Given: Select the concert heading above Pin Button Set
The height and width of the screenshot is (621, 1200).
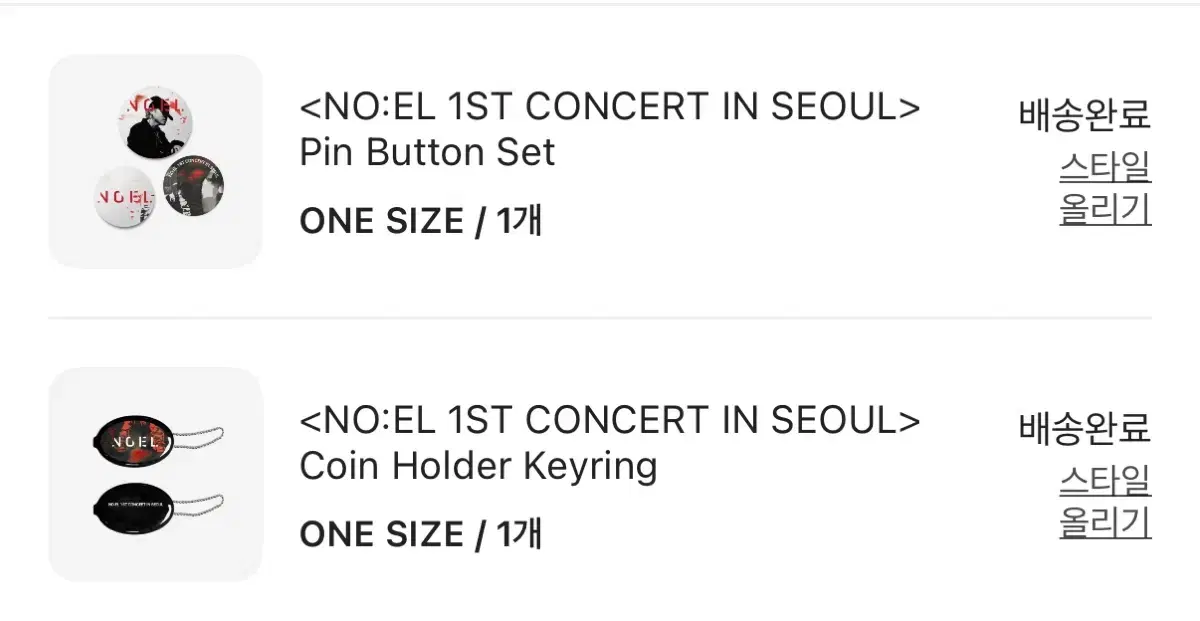Looking at the screenshot, I should coord(610,107).
